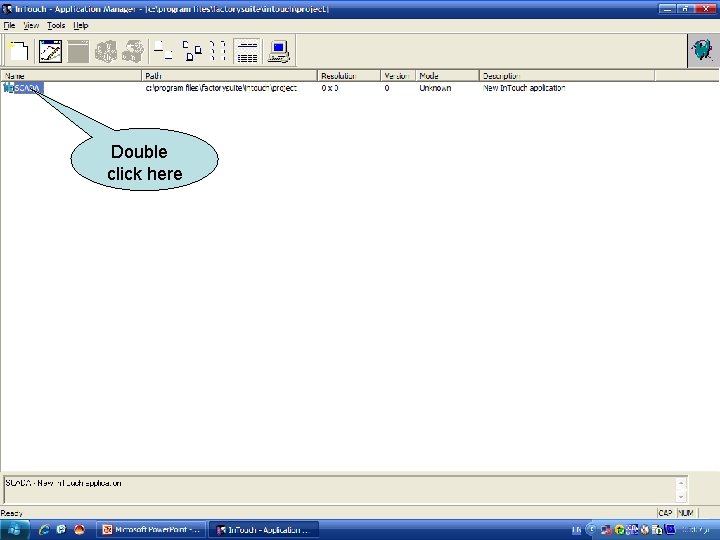Sort by the Resolution column header
Viewport: 720px width, 540px height.
point(349,76)
